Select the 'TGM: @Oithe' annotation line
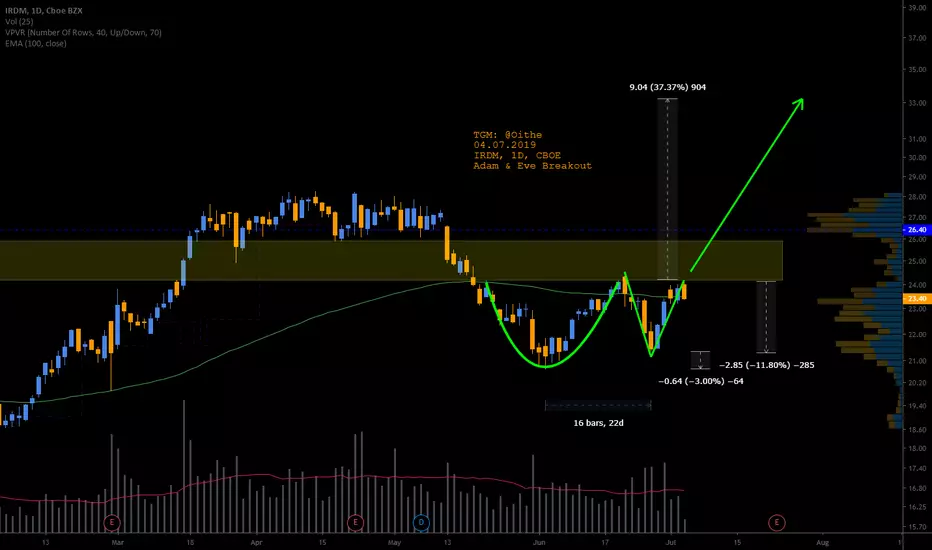Viewport: 932px width, 550px height. [x=508, y=135]
